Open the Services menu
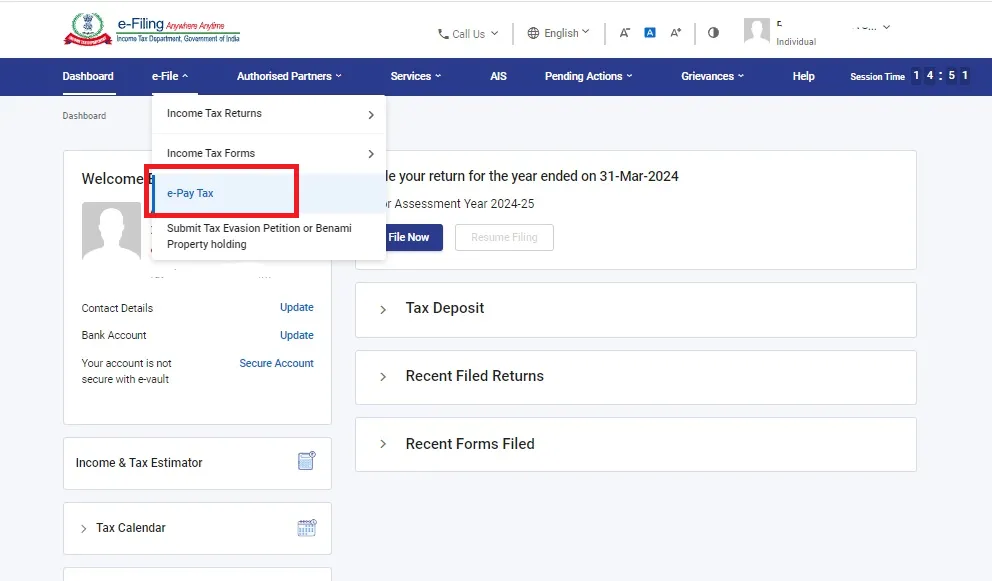Screen dimensions: 992x581 415,76
